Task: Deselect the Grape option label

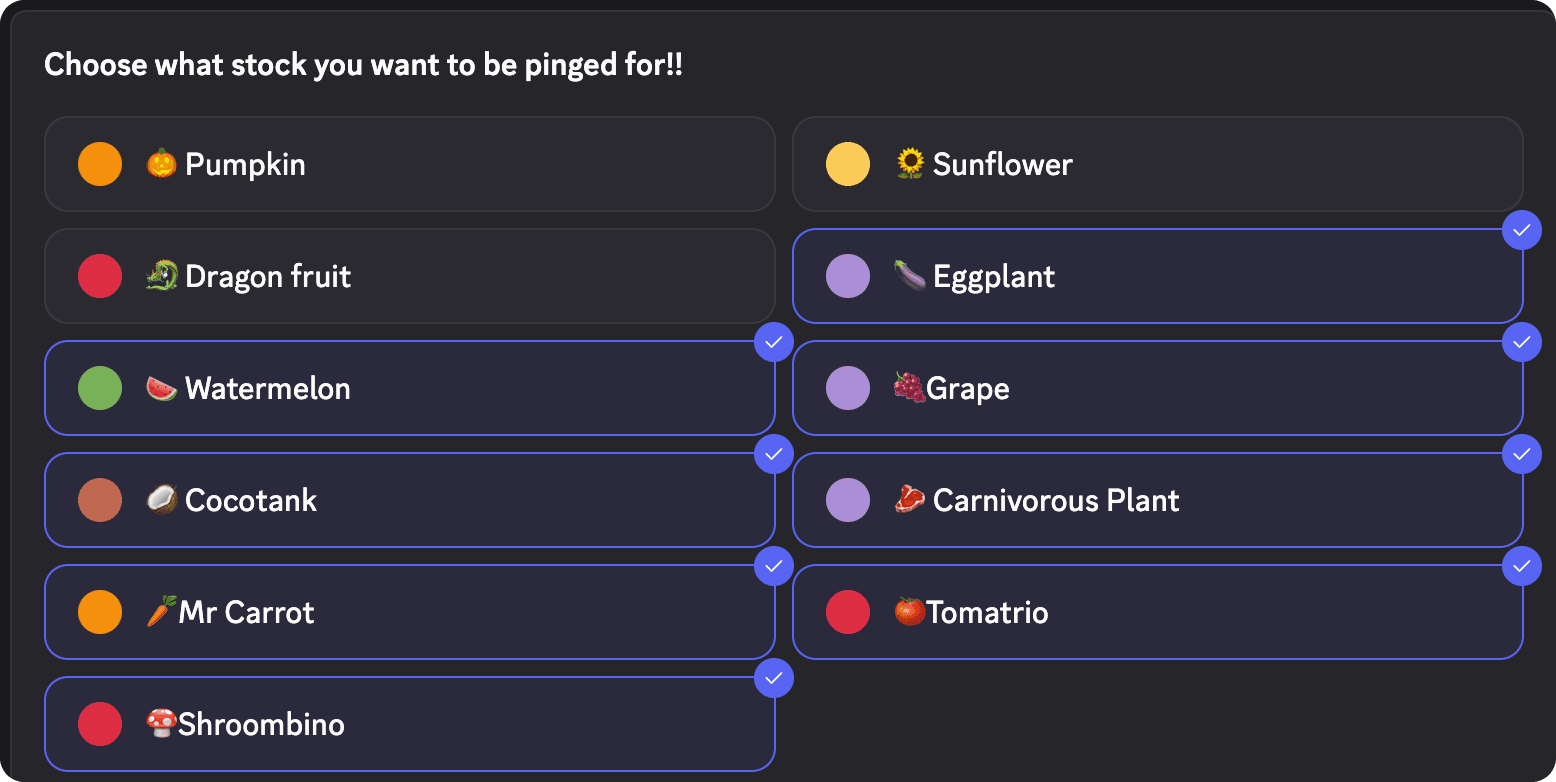Action: pyautogui.click(x=968, y=388)
